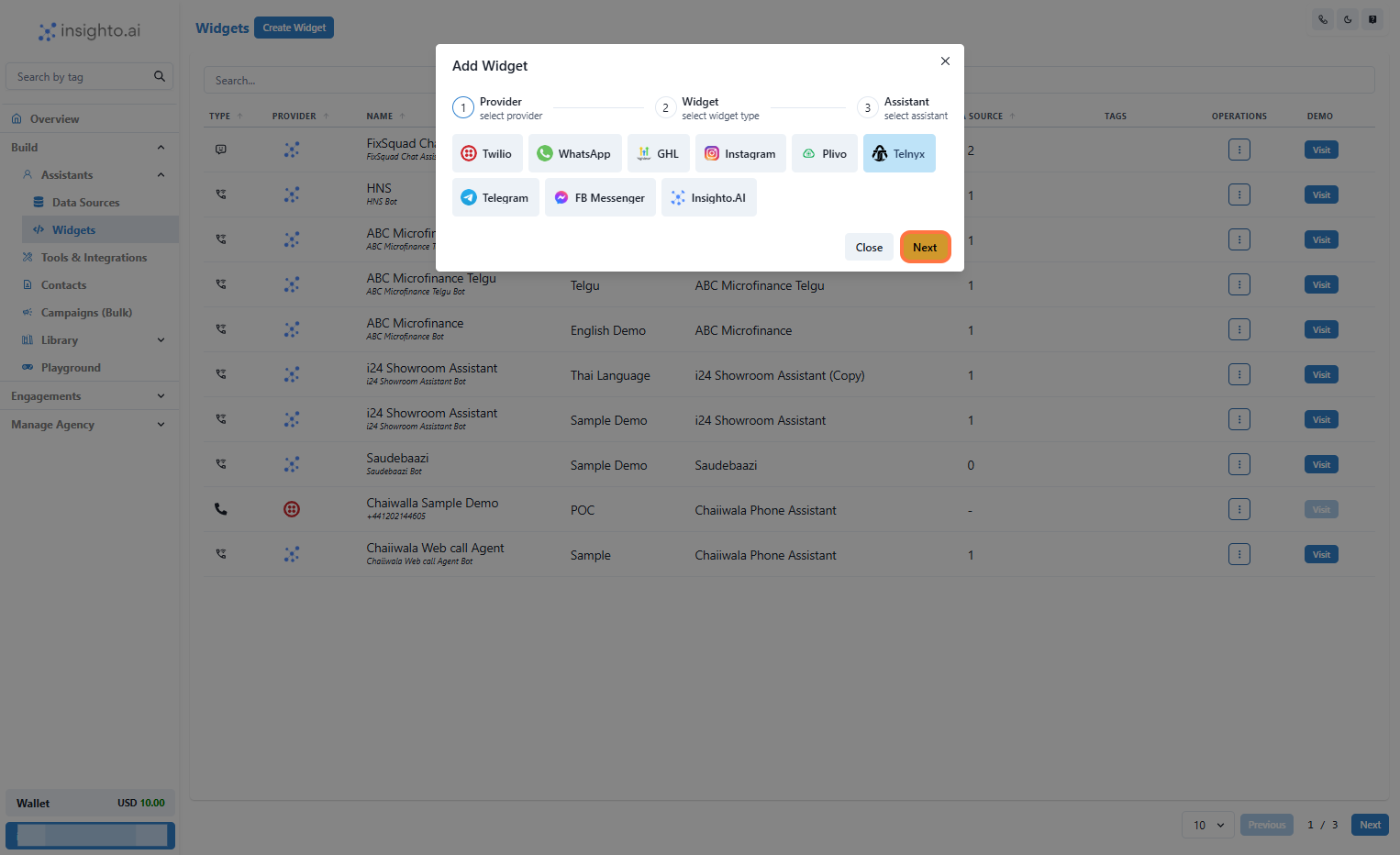1400x855 pixels.
Task: Select the Twilio provider
Action: tap(487, 153)
